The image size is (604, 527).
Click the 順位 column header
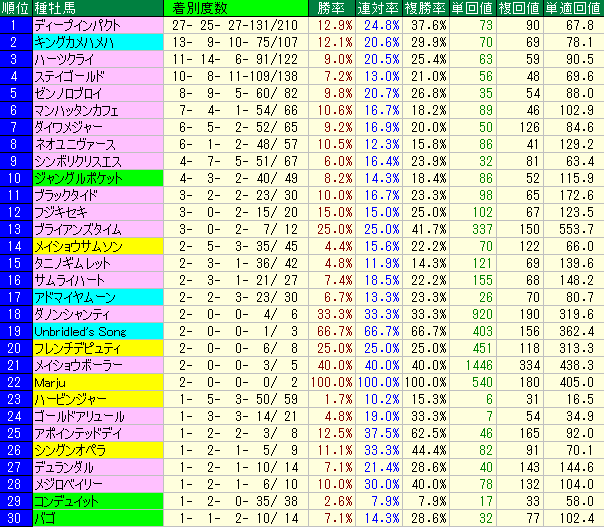(16, 8)
